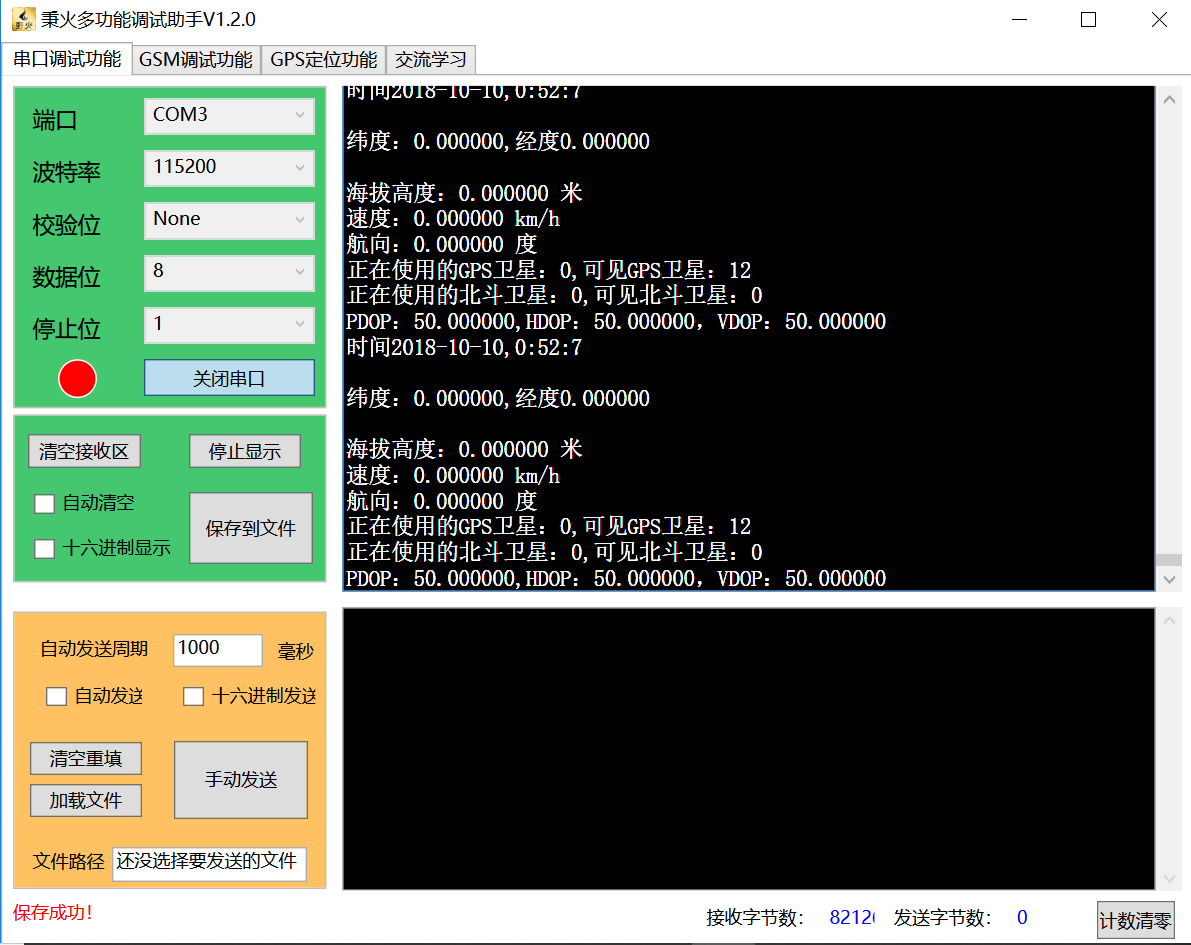
Task: Open the 校验位 None dropdown
Action: pos(229,220)
